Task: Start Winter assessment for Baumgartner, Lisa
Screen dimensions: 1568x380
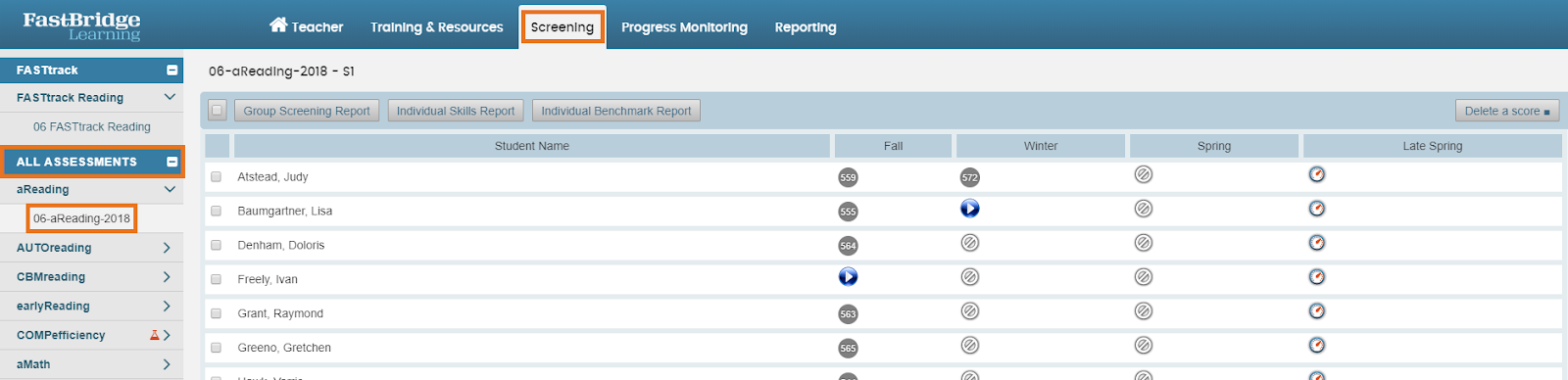Action: 970,209
